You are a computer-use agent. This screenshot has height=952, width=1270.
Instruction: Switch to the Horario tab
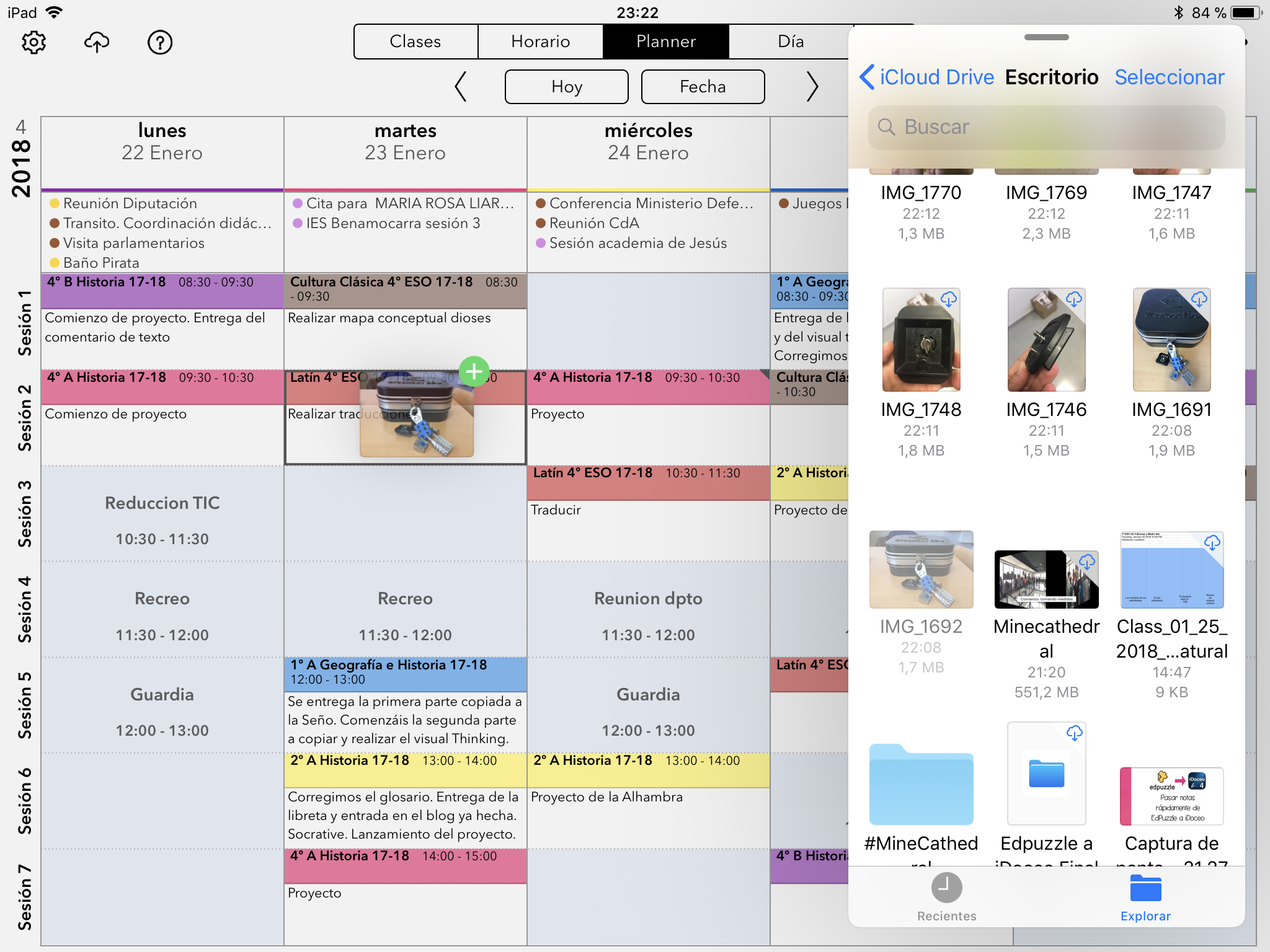tap(540, 42)
